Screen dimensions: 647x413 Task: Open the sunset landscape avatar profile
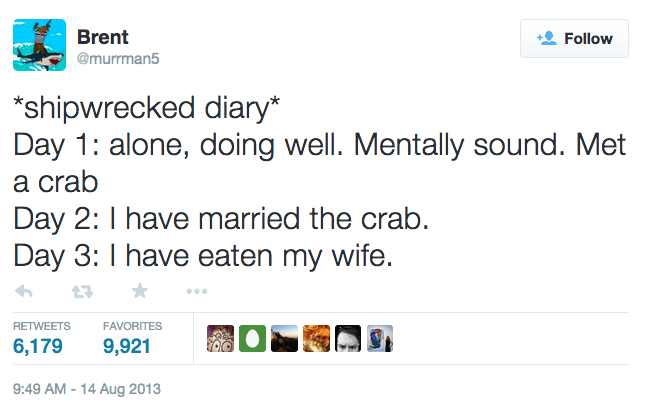coord(283,338)
